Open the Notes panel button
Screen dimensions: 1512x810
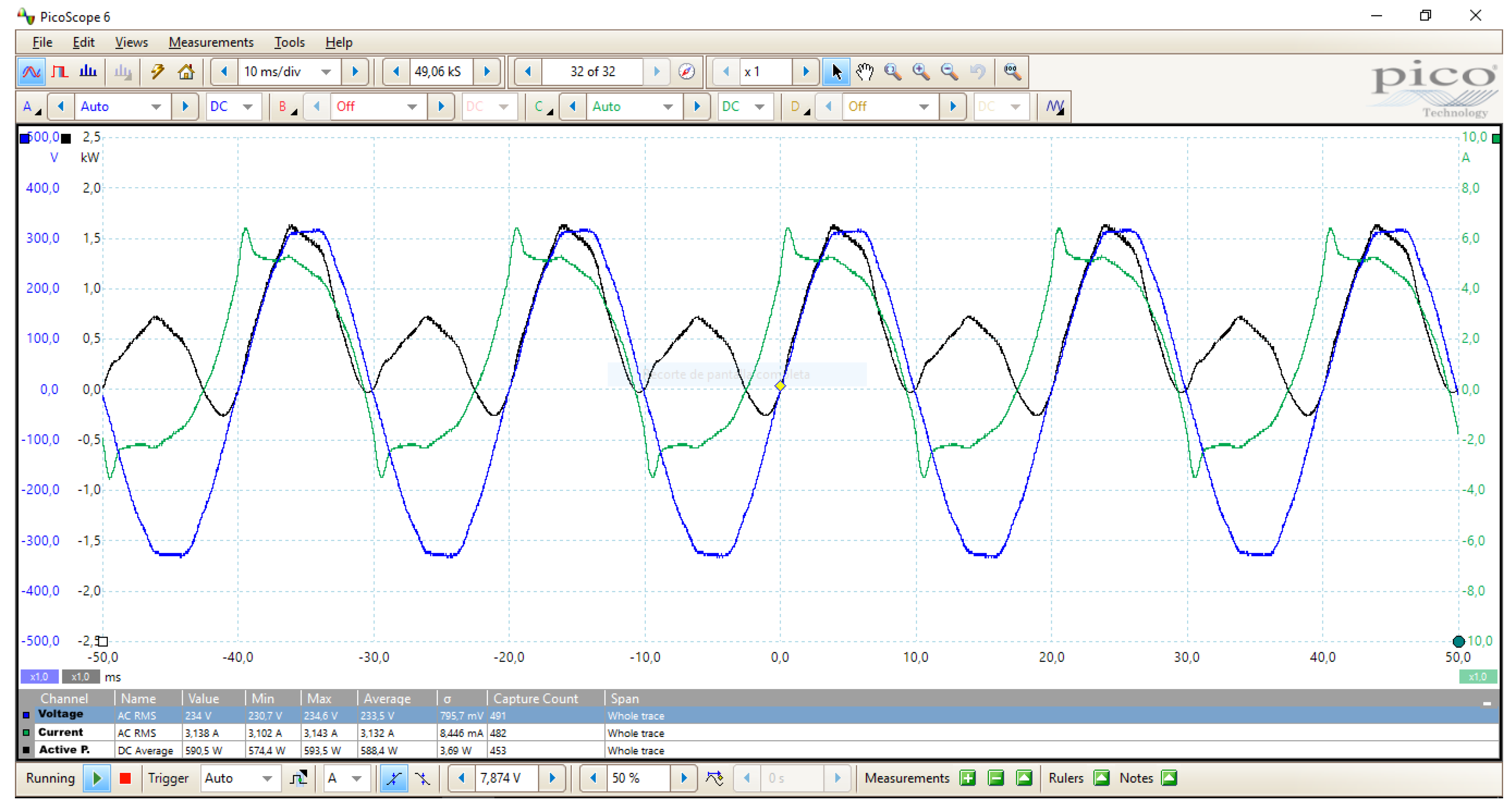1169,778
